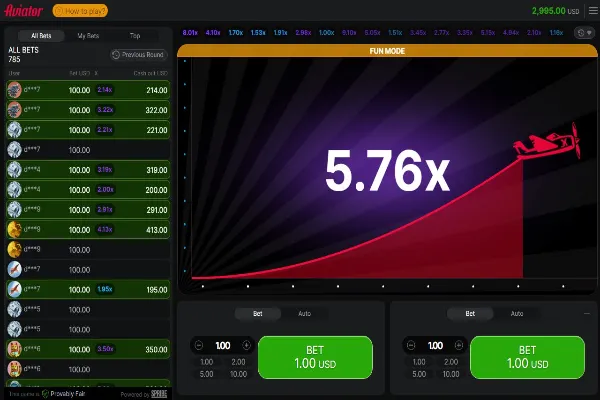Viewport: 600px width, 400px height.
Task: Select the 8.01x history multiplier
Action: pos(190,33)
